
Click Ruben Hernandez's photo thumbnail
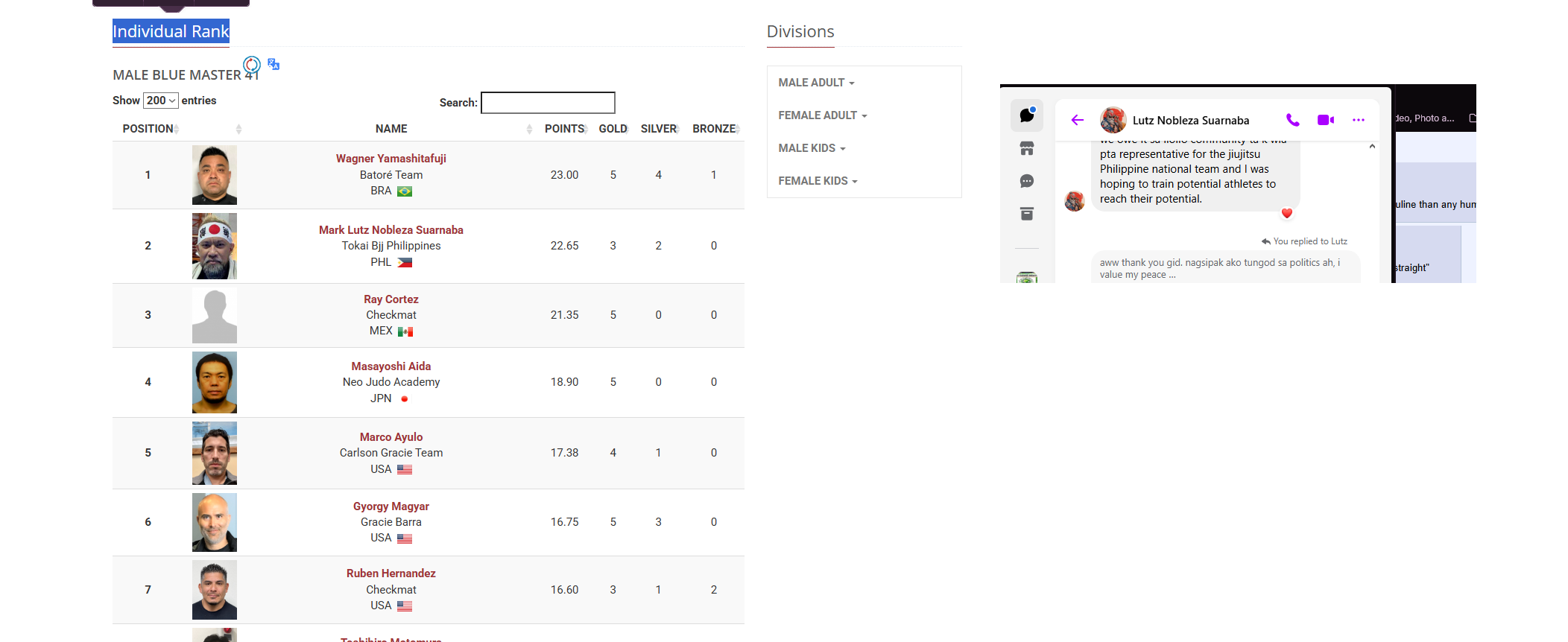point(215,590)
